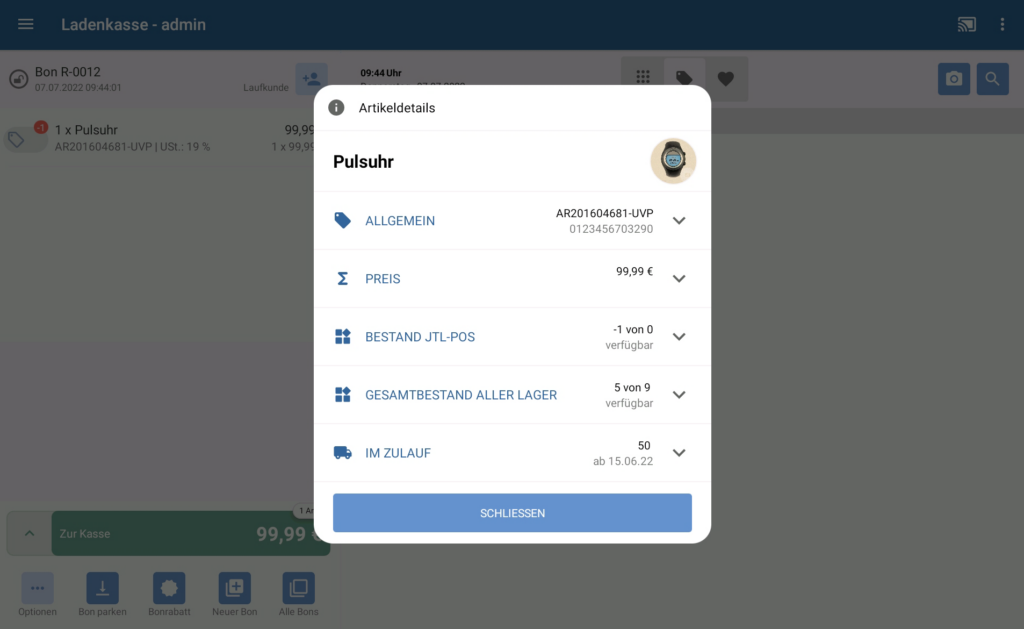Expand GESAMTBESTAND ALLER LAGER section
The height and width of the screenshot is (629, 1024).
click(512, 395)
